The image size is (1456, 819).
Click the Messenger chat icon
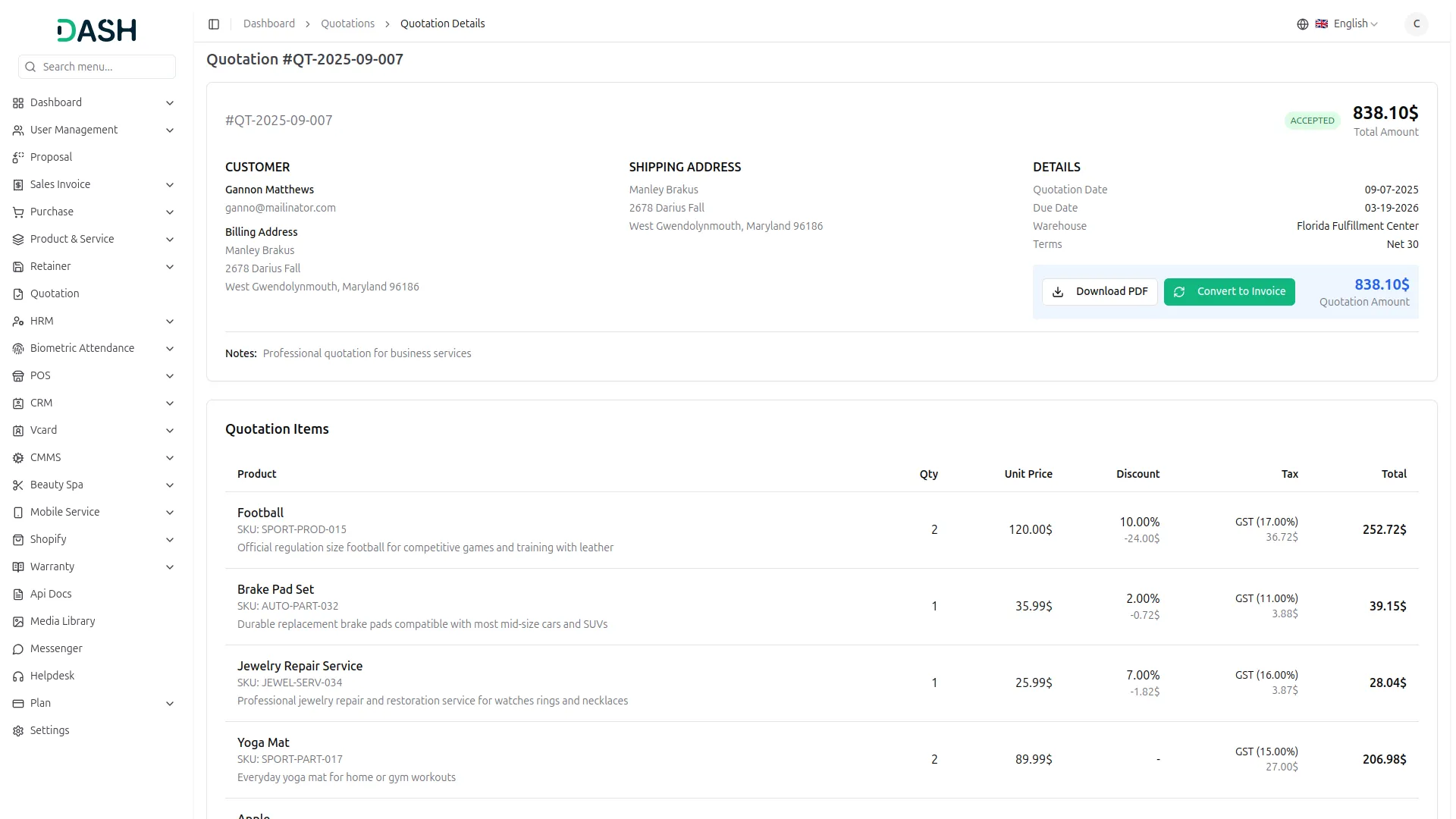[18, 649]
